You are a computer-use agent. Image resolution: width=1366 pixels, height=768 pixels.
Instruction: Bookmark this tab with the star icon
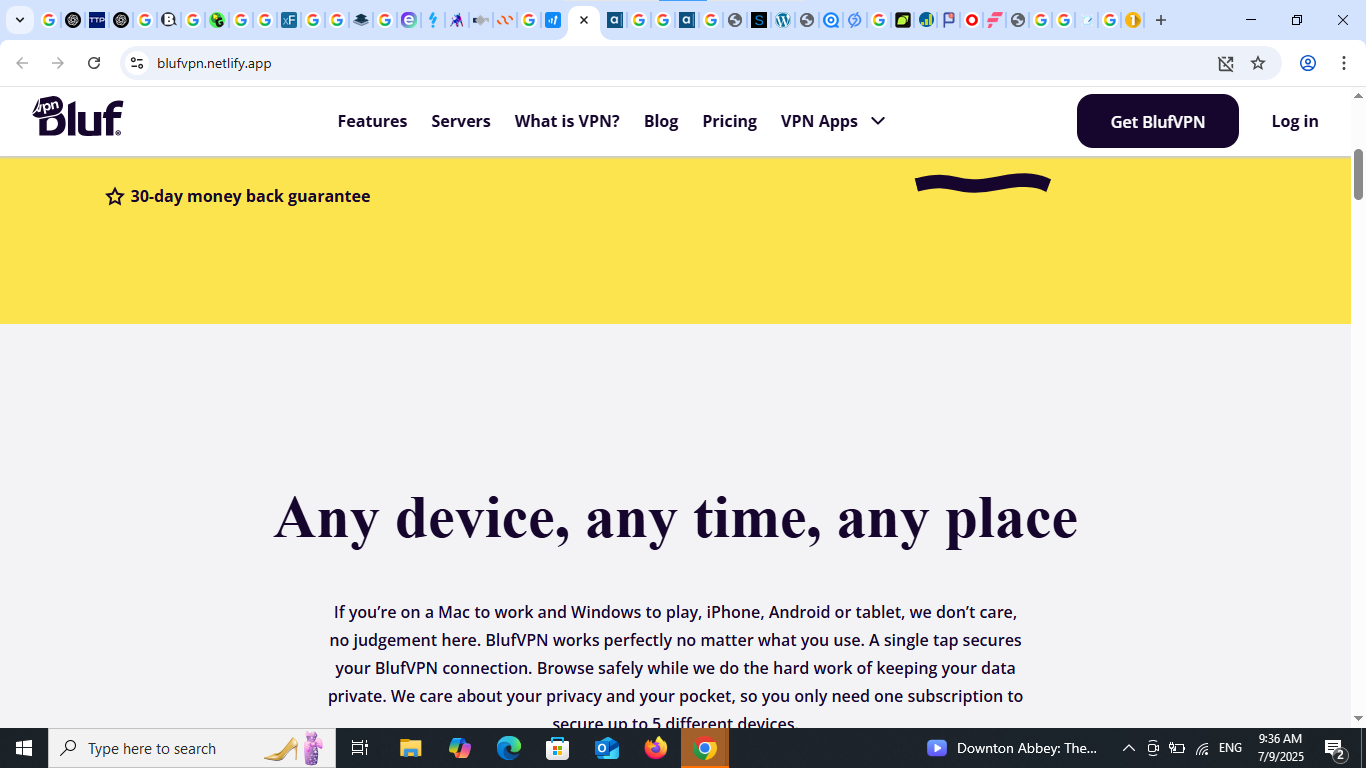[x=1258, y=63]
